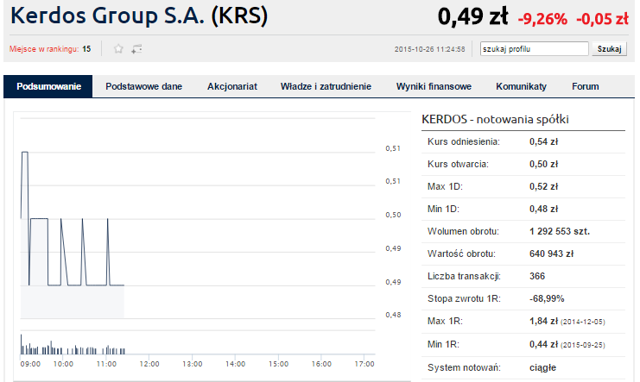The height and width of the screenshot is (382, 640).
Task: Click the 0,50 price axis label
Action: pyautogui.click(x=393, y=215)
